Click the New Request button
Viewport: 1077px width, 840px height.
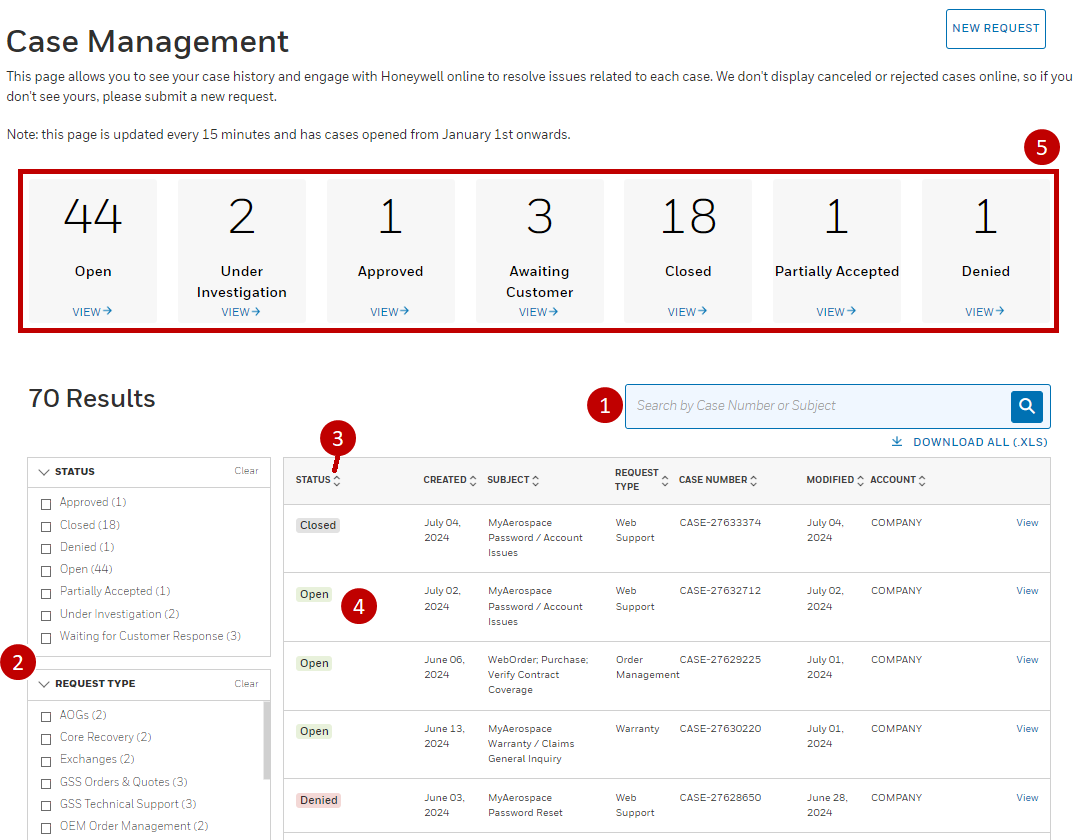click(x=995, y=29)
